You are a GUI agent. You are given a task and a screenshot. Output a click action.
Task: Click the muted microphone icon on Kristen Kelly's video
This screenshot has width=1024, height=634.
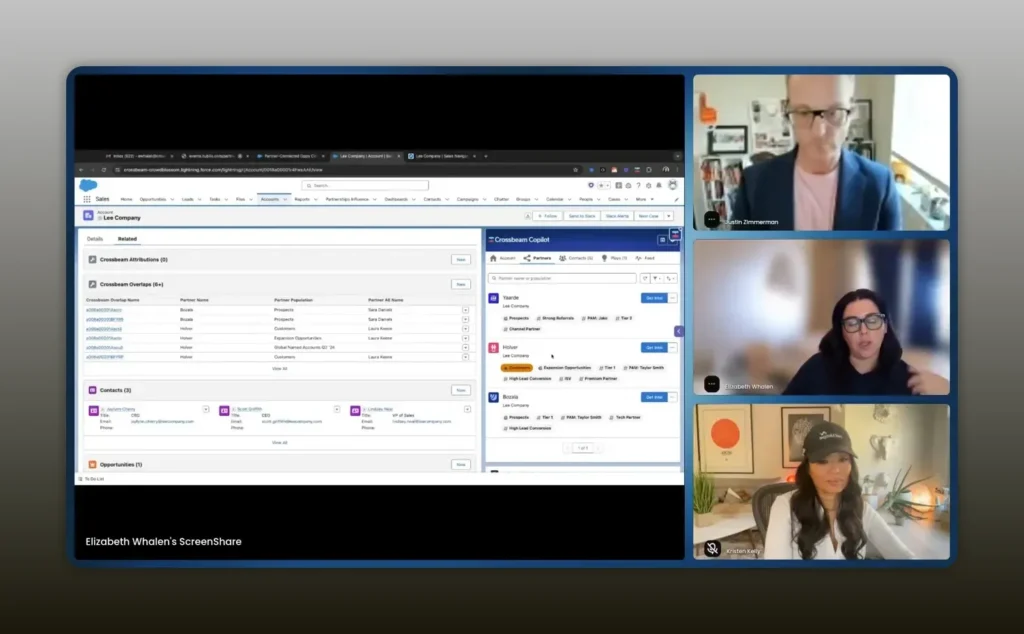click(712, 548)
